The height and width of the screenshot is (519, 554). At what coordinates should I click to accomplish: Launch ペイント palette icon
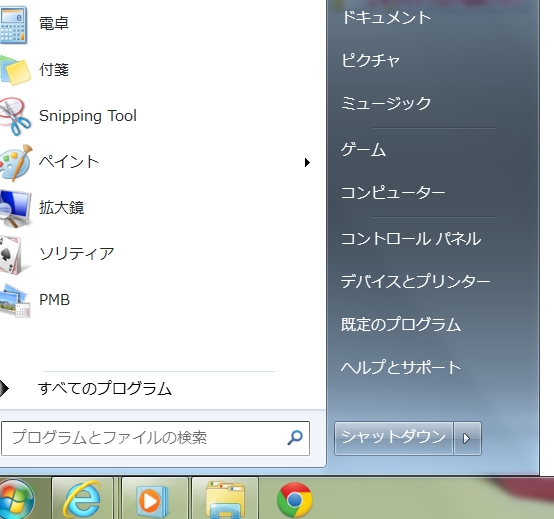coord(16,163)
